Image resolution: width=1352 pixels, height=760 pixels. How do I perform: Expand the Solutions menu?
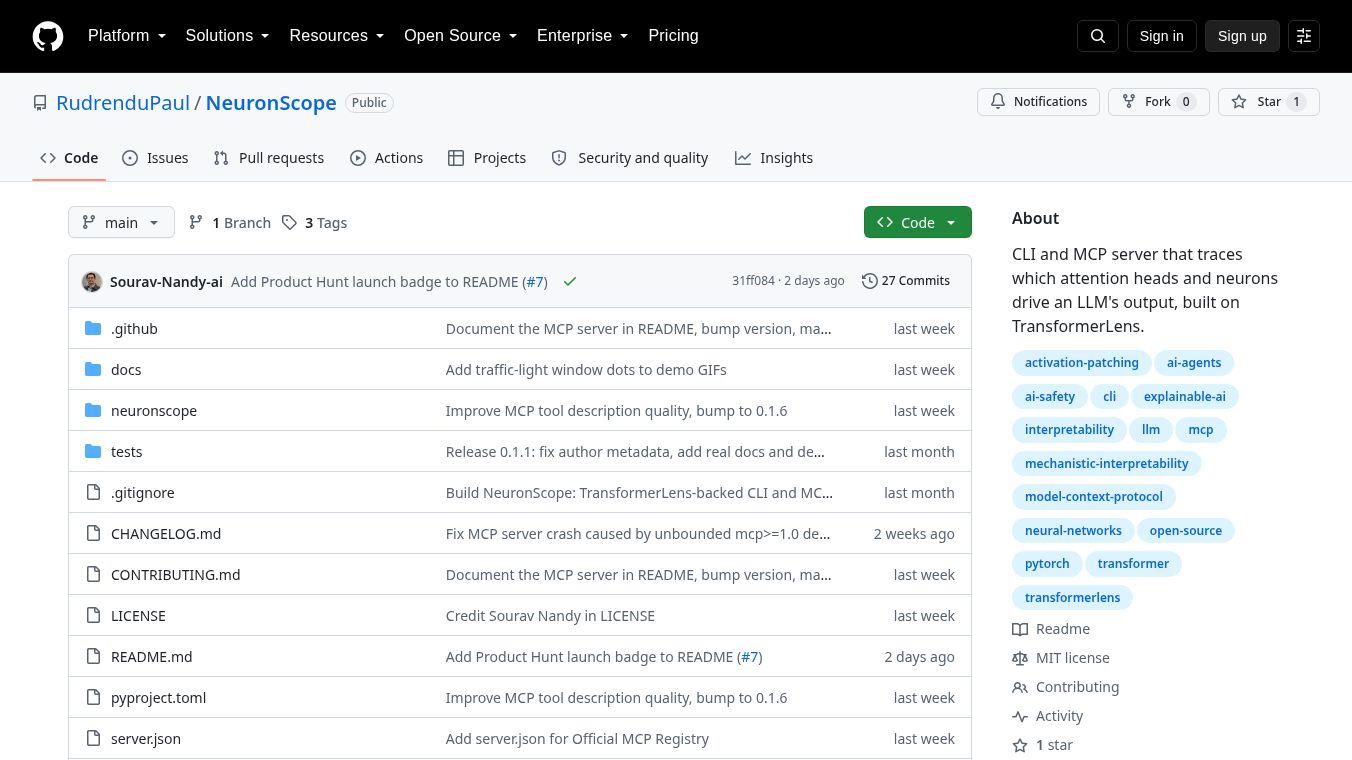pos(227,35)
